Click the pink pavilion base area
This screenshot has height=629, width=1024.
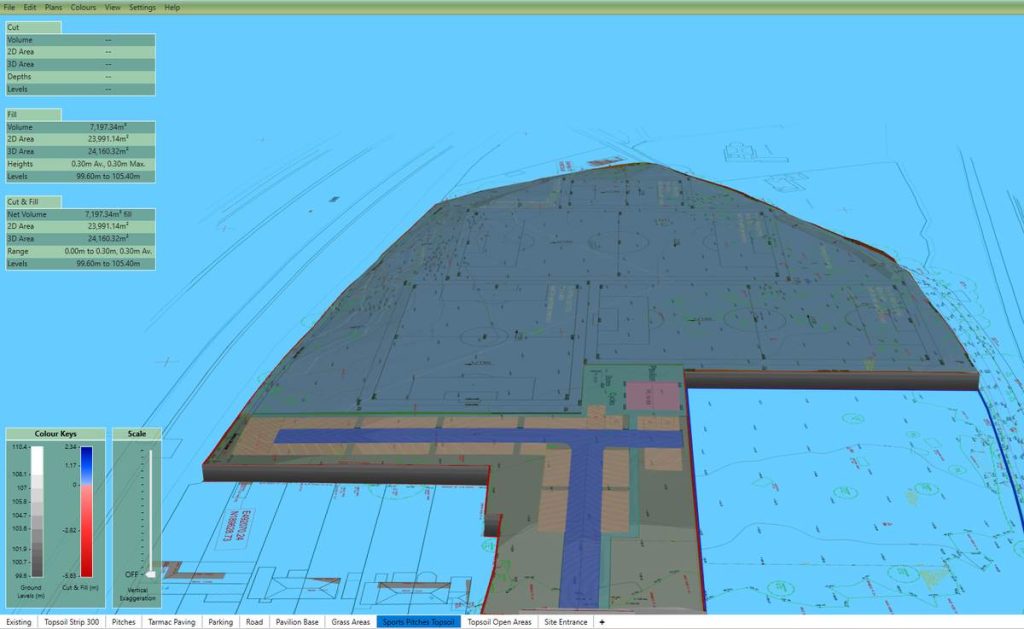(652, 396)
